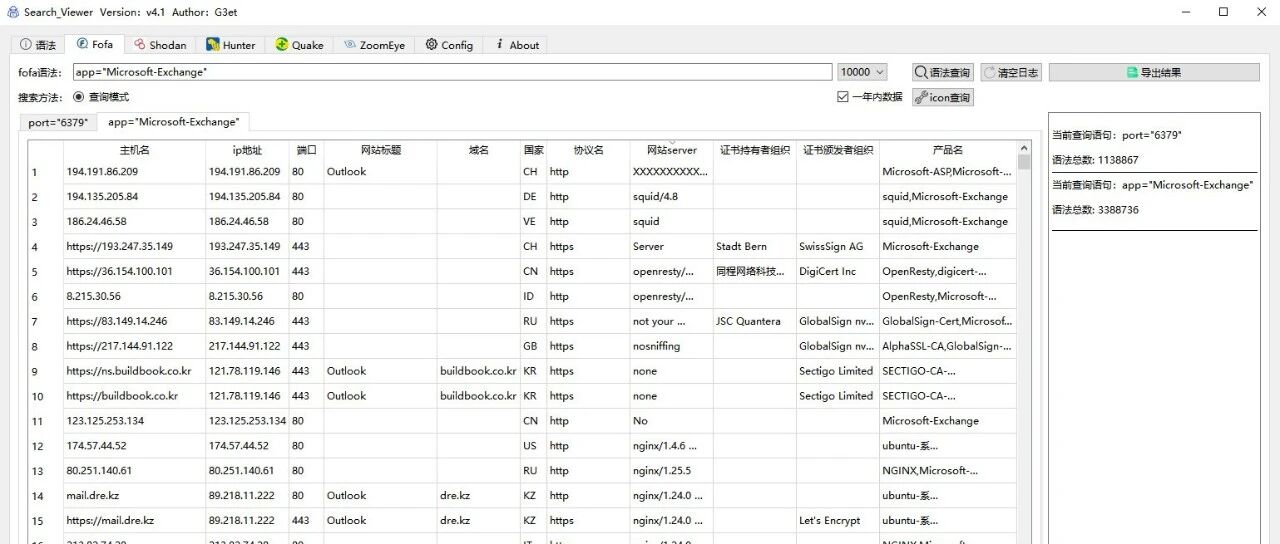
Task: Click the Fofa tab icon
Action: point(81,44)
